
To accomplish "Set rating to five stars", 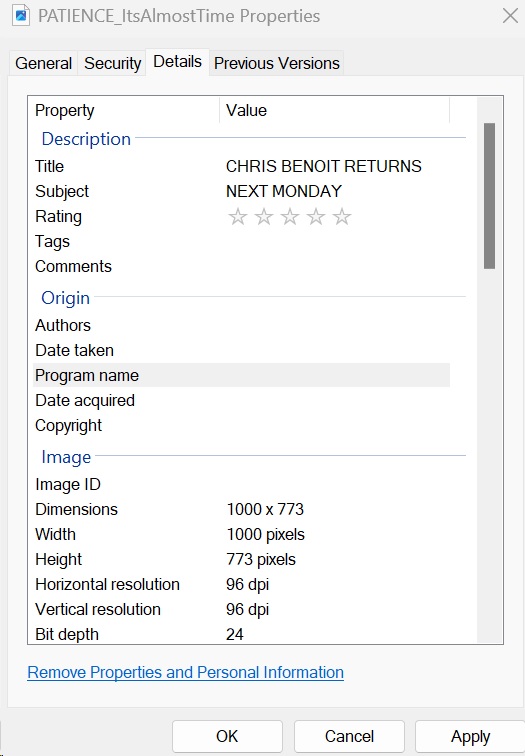I will click(342, 216).
